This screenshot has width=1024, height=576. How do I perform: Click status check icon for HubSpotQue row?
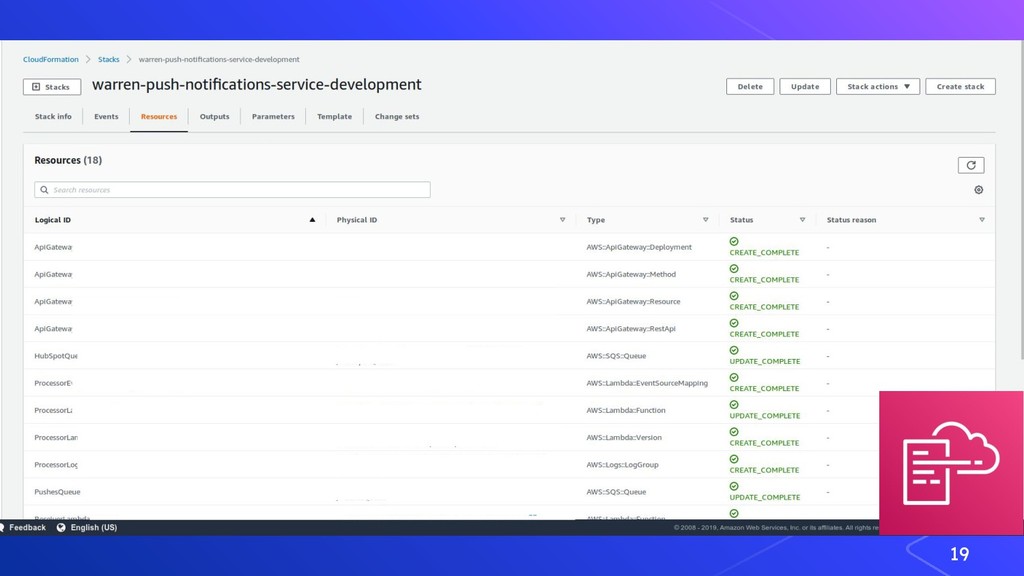coord(734,351)
